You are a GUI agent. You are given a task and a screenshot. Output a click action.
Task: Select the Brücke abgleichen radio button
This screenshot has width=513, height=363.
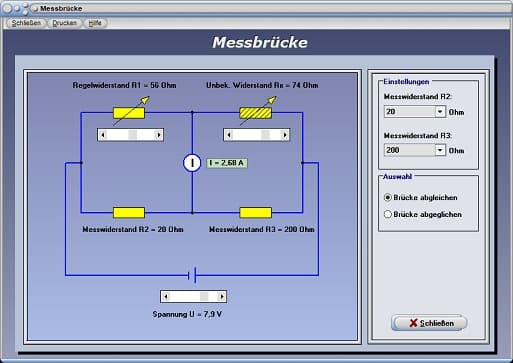pyautogui.click(x=388, y=197)
